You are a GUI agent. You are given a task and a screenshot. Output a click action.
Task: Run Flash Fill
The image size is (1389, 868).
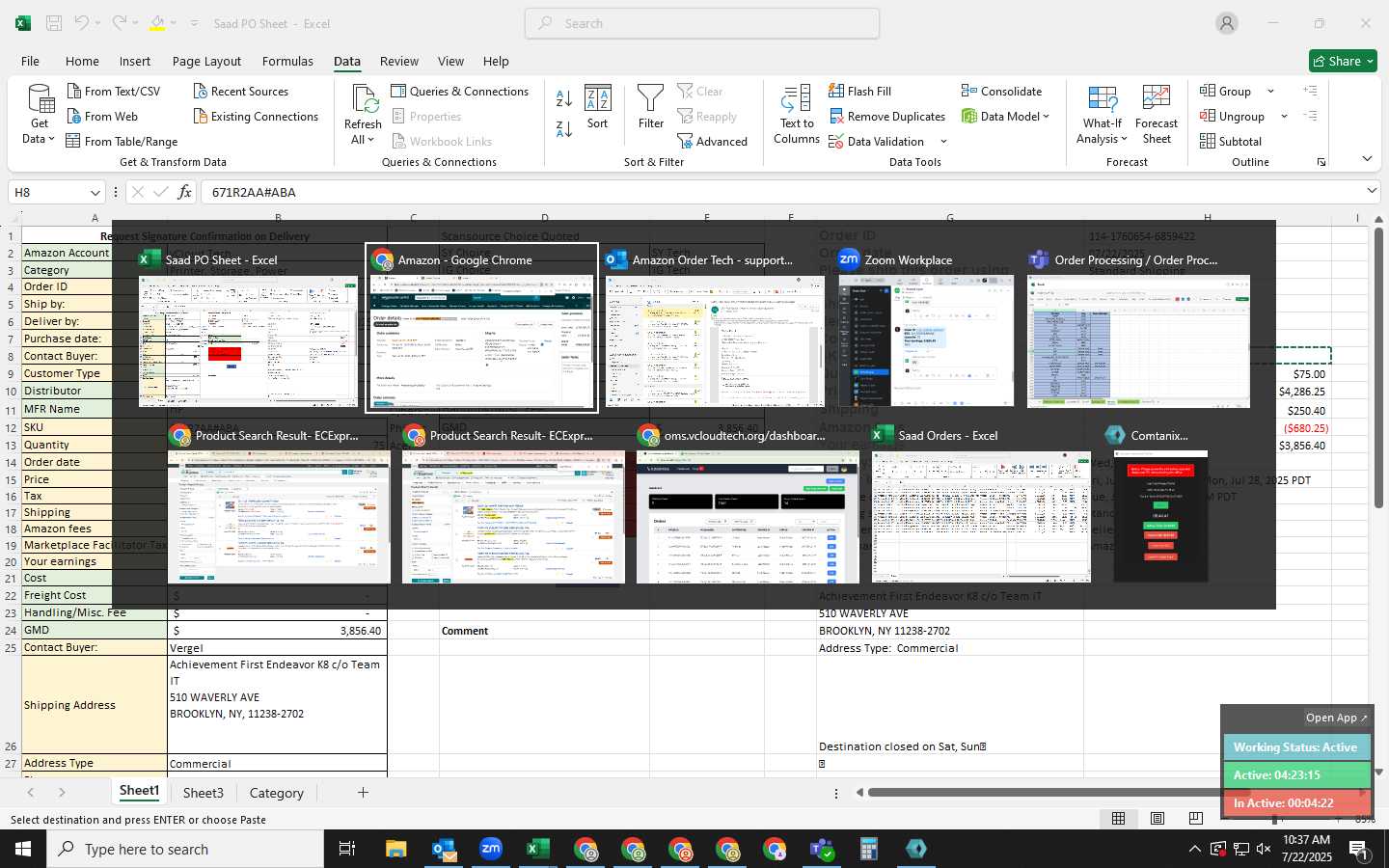pos(859,92)
